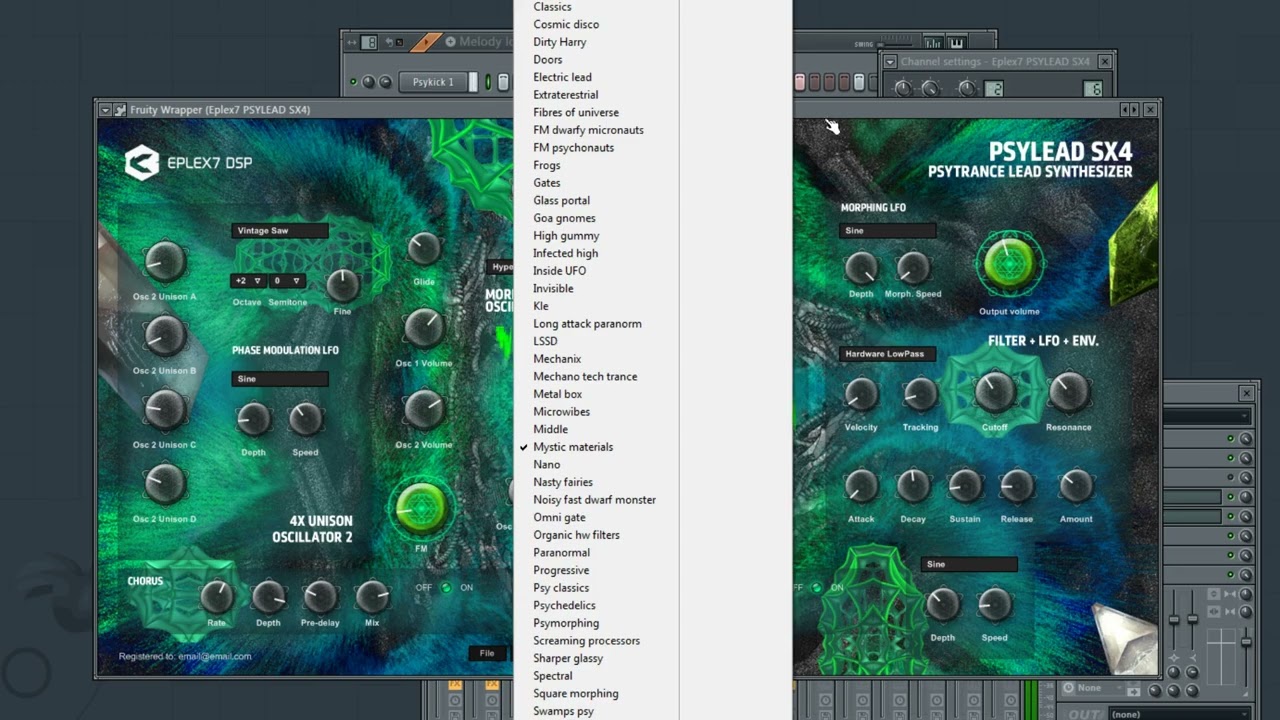Screen dimensions: 1280x720
Task: Select the Long attack paranorm preset
Action: (x=588, y=324)
